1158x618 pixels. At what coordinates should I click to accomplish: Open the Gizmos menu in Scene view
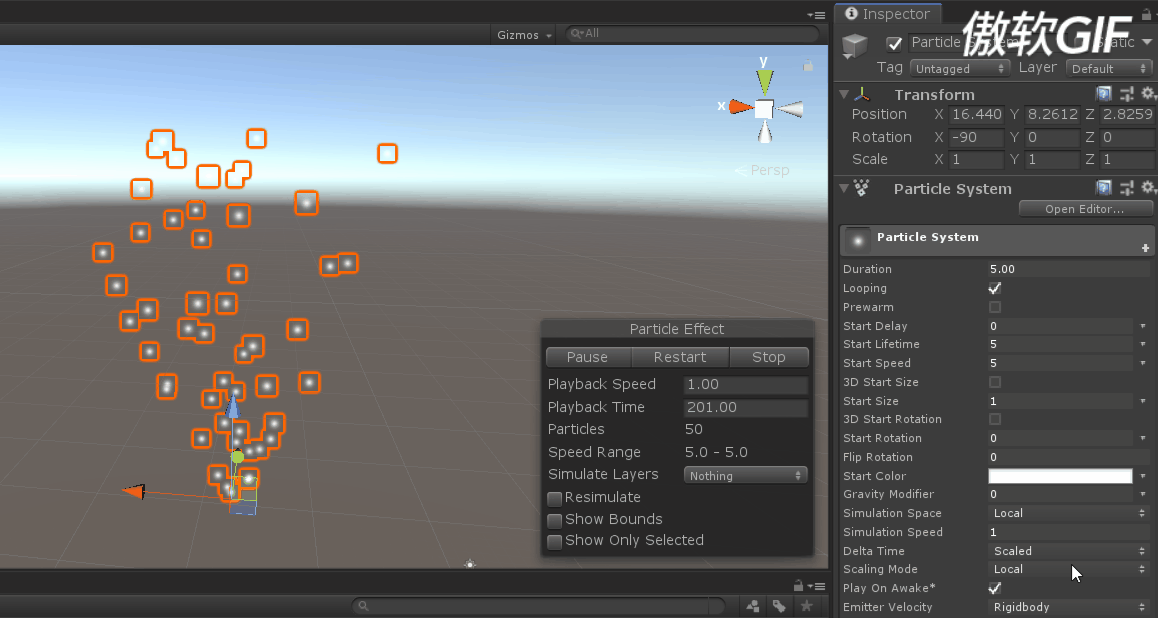pyautogui.click(x=524, y=35)
